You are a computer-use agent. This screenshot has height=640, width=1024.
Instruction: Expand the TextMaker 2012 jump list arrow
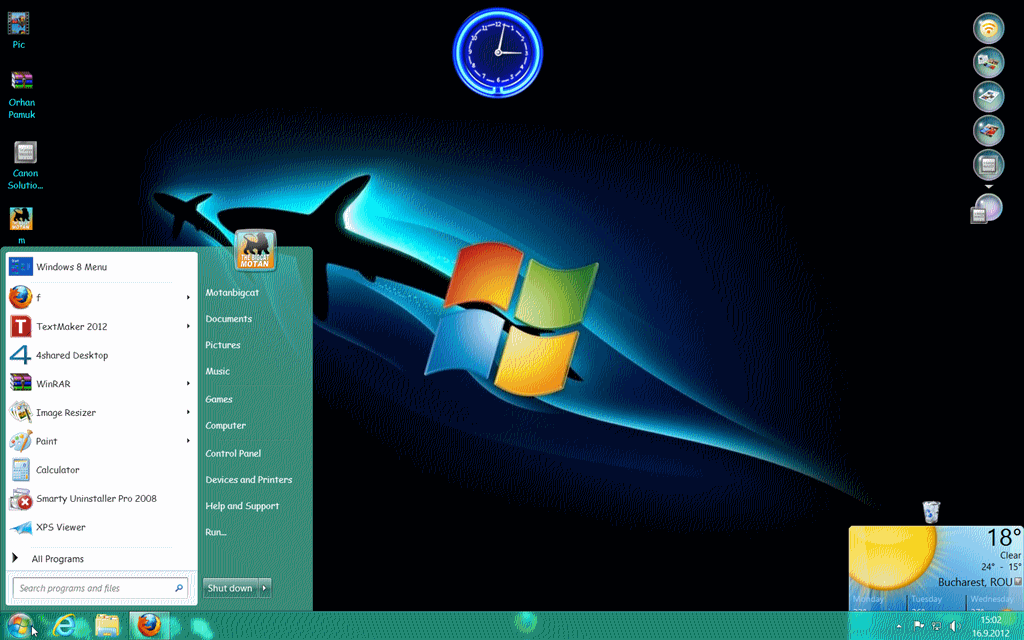[188, 326]
